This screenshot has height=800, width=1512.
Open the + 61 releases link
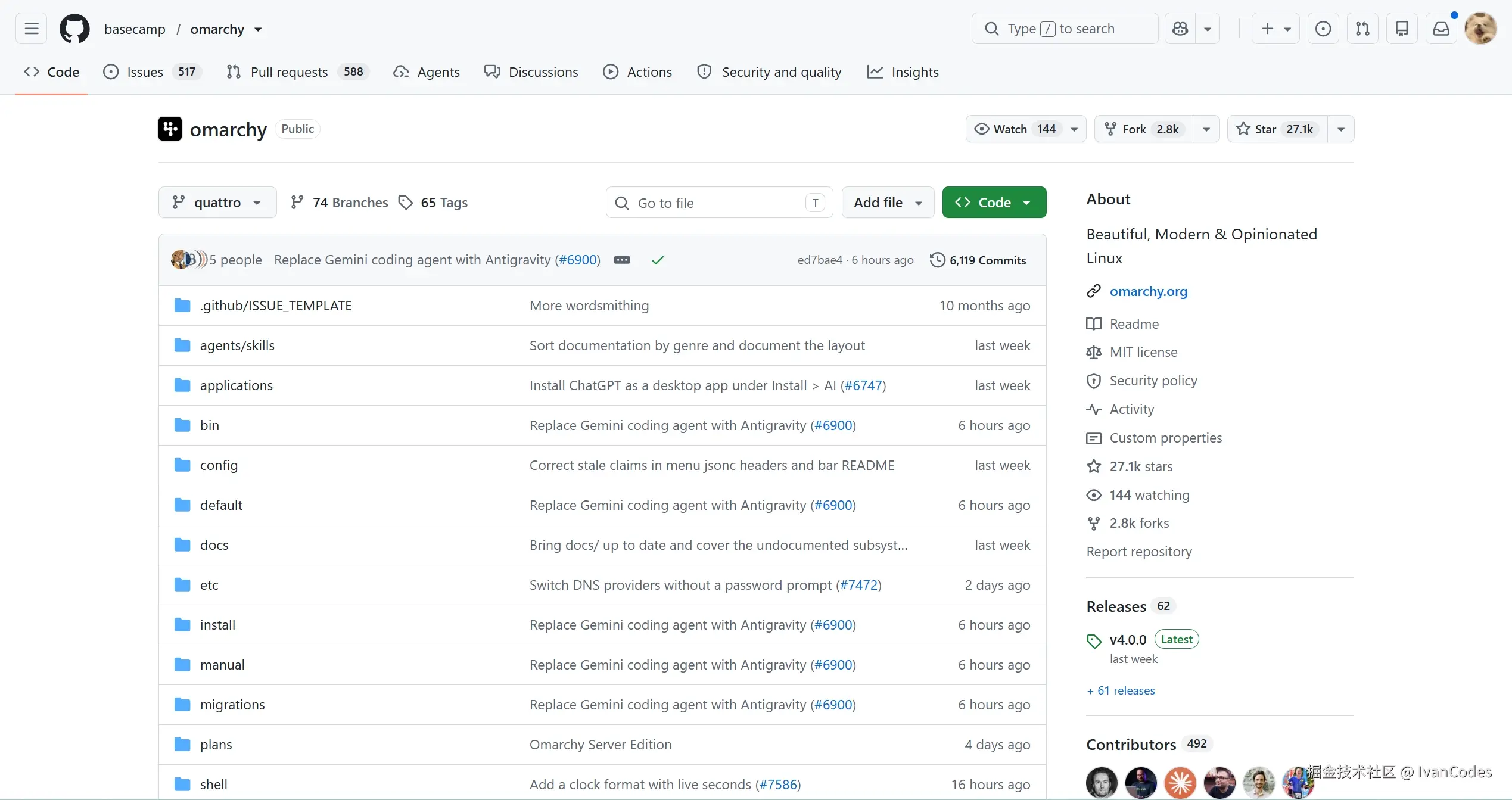(1121, 690)
